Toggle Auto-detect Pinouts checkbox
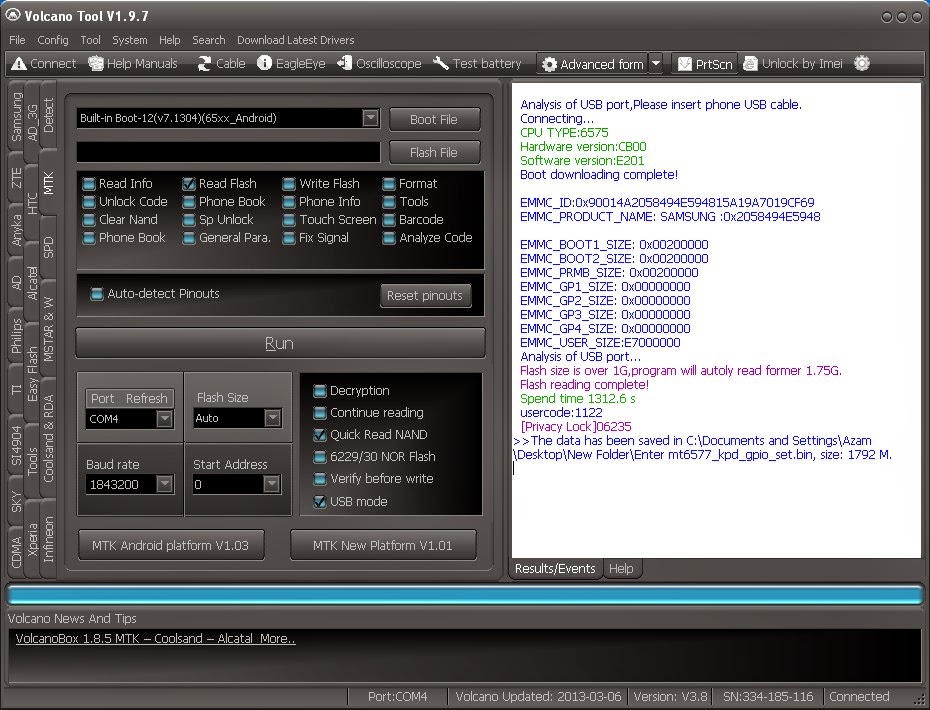Screen dimensions: 930x710 coord(97,294)
